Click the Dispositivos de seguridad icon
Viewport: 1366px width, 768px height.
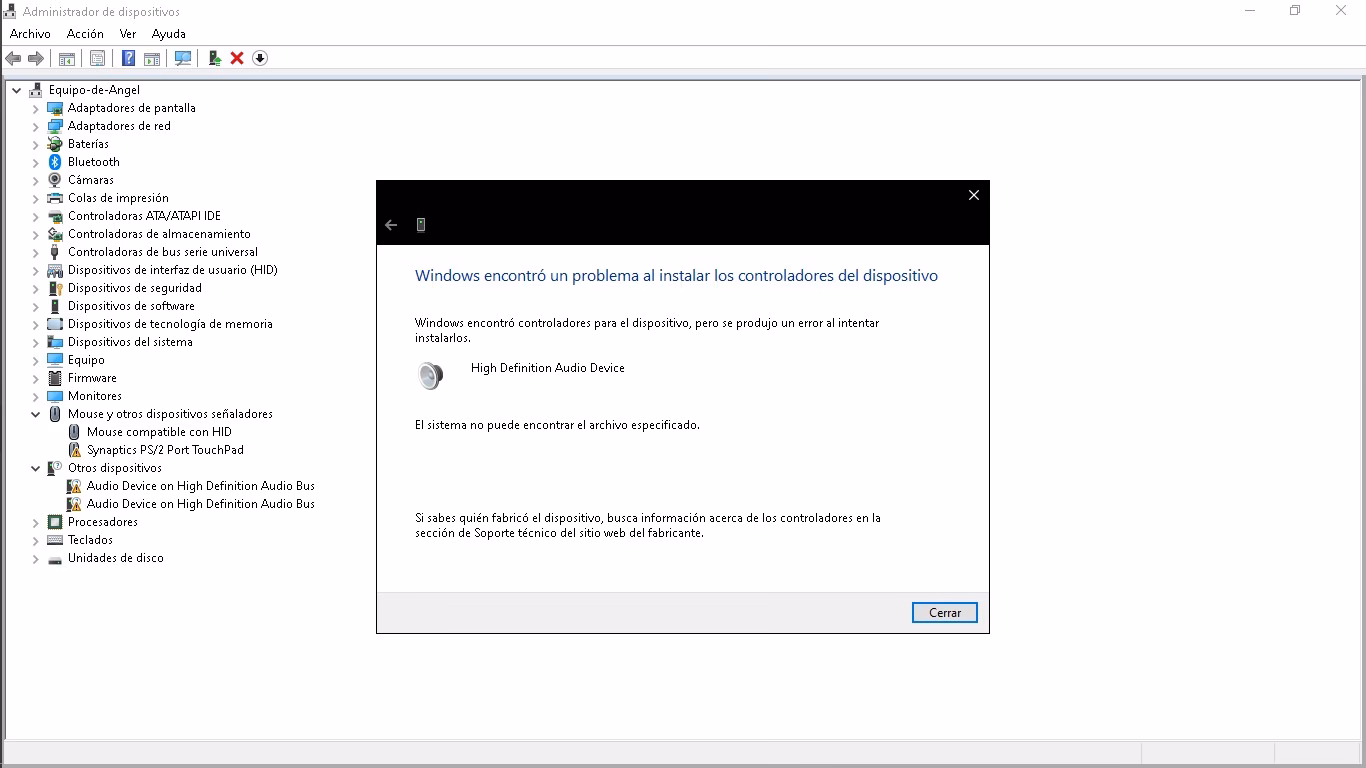click(x=55, y=288)
